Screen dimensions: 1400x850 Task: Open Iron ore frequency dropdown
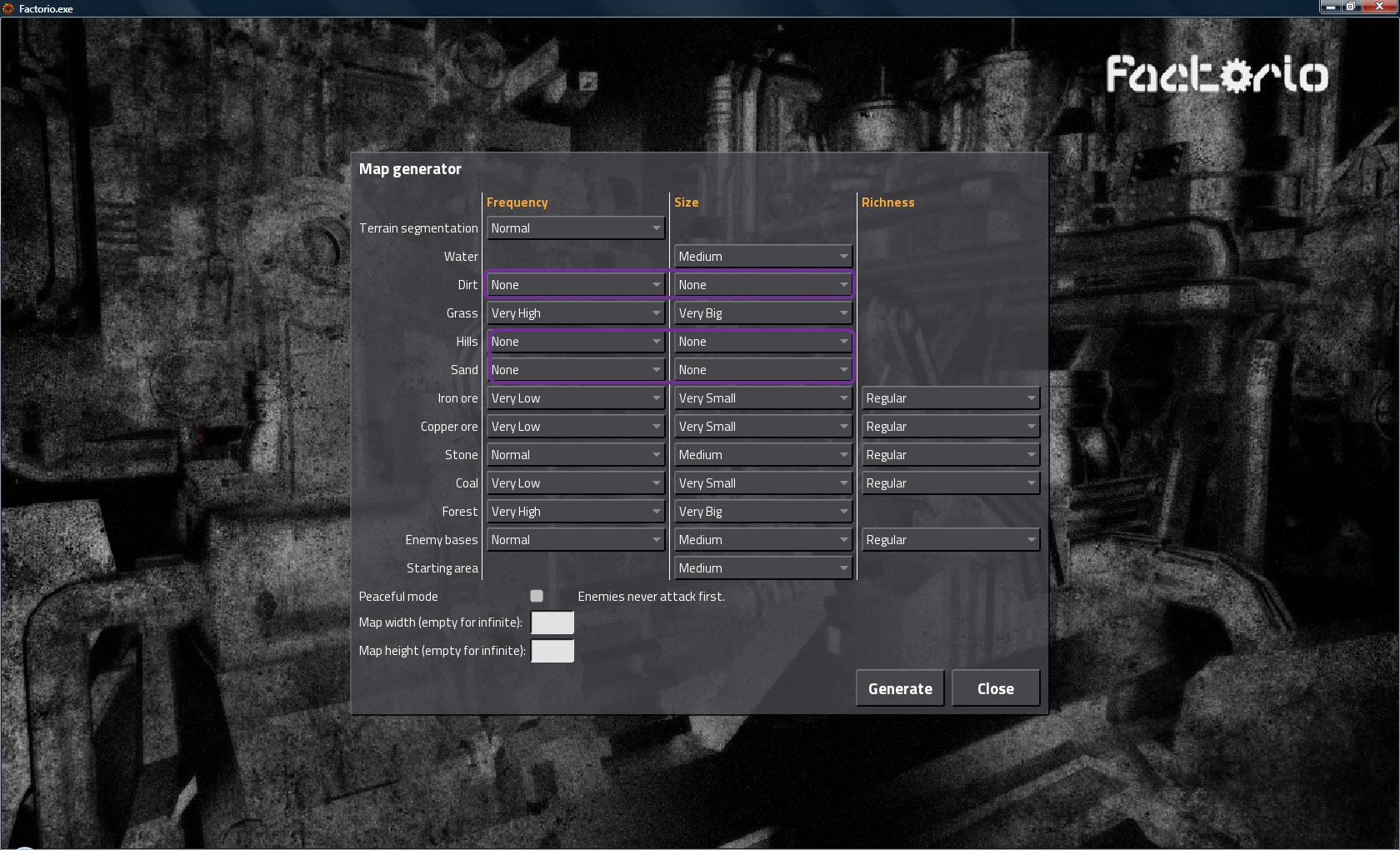tap(576, 398)
